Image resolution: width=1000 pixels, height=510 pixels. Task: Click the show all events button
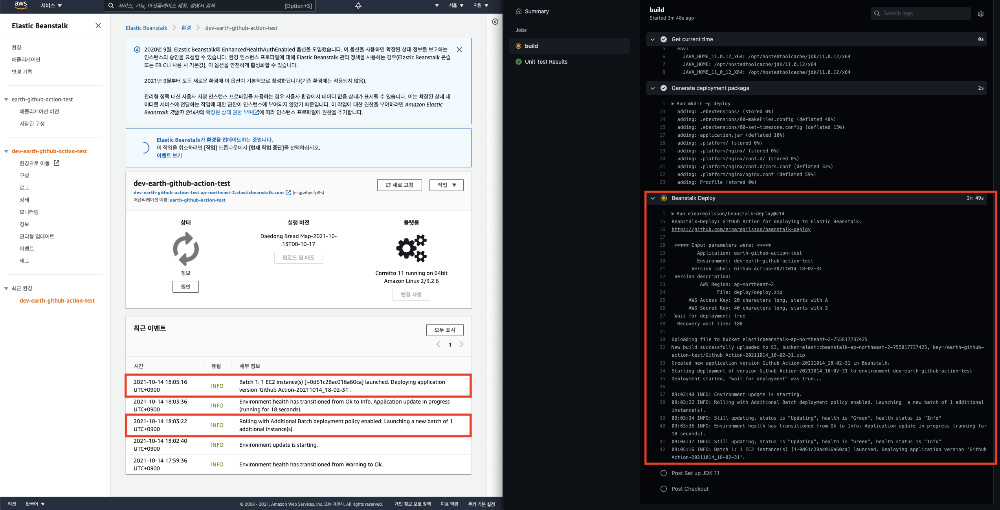pos(445,330)
